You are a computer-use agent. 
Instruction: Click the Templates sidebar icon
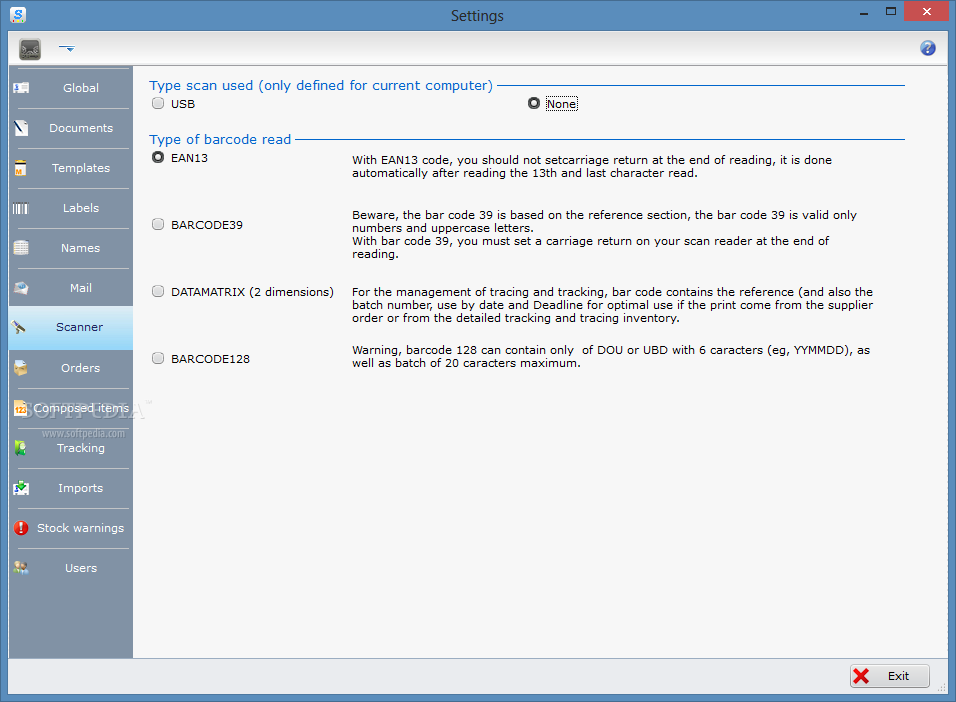point(21,168)
